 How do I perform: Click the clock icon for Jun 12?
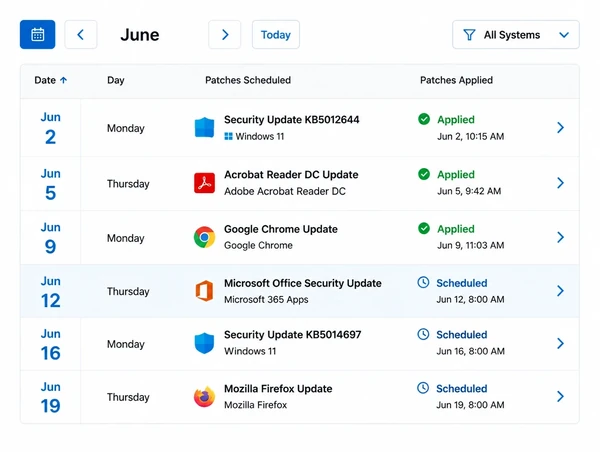pos(423,282)
